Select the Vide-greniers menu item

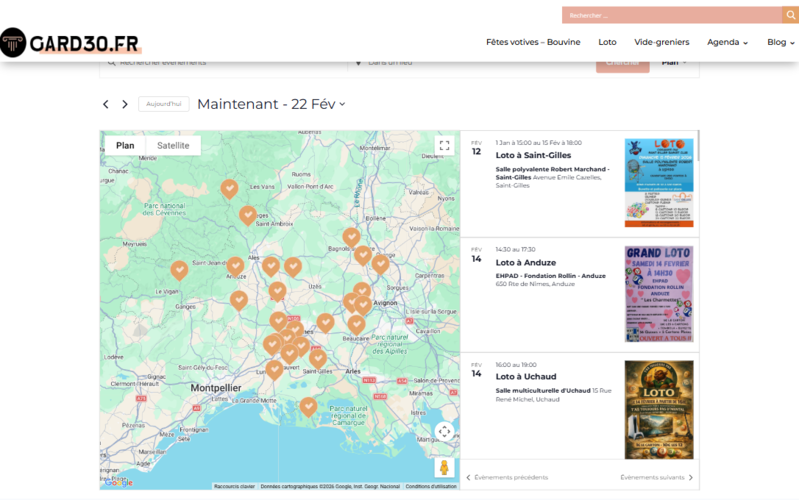coord(662,42)
